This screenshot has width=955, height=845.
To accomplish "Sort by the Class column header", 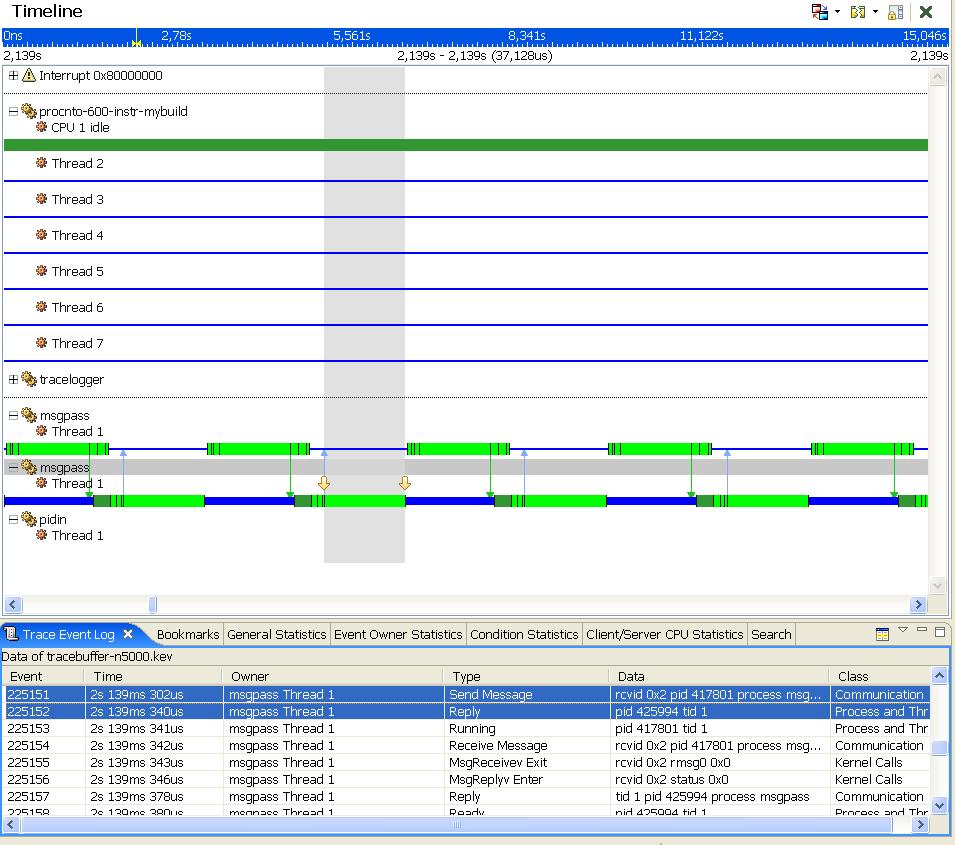I will pos(879,676).
